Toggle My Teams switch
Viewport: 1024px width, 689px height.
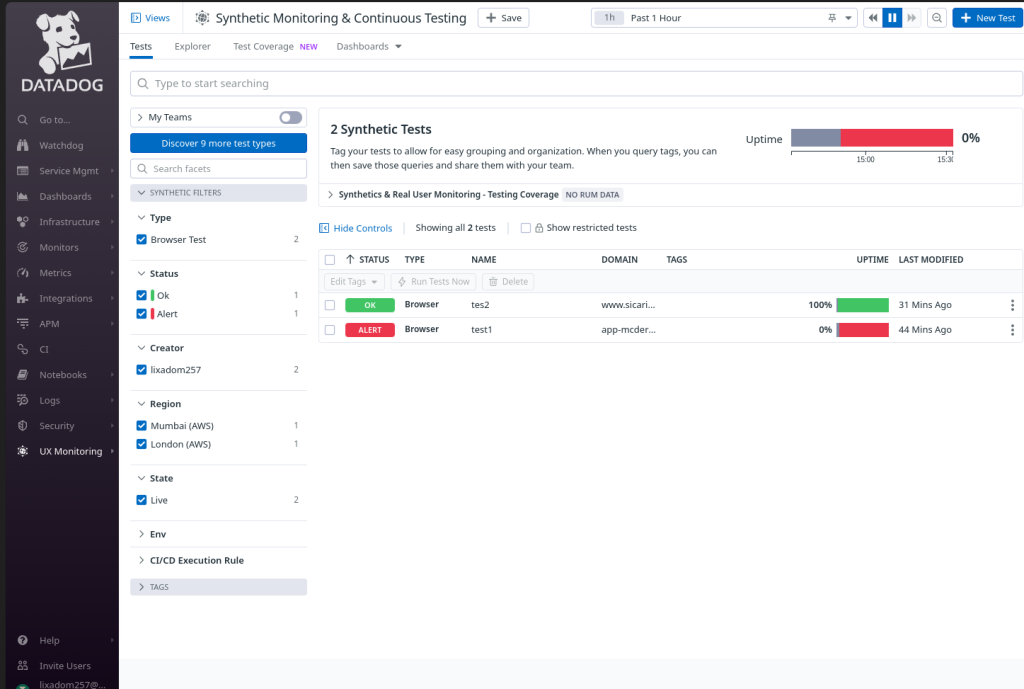point(291,118)
